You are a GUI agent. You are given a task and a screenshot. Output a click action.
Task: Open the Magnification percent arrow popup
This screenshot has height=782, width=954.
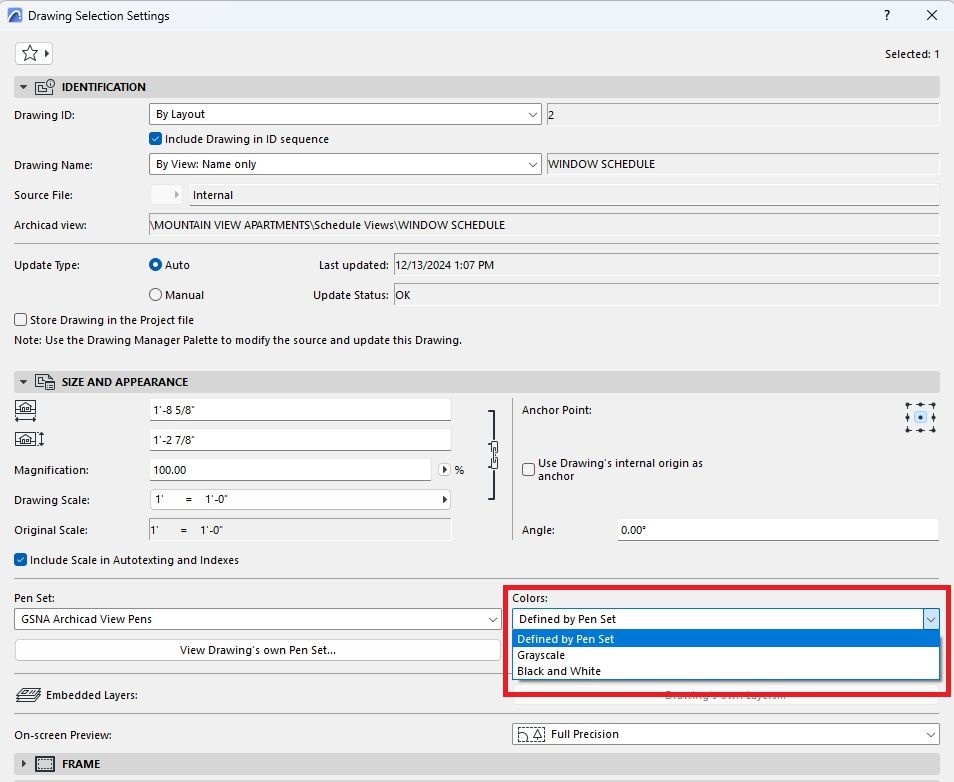[444, 469]
